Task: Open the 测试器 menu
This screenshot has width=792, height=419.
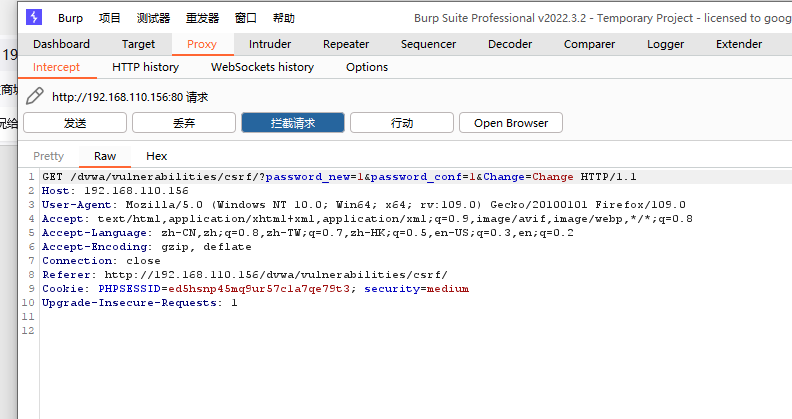Action: [x=153, y=18]
